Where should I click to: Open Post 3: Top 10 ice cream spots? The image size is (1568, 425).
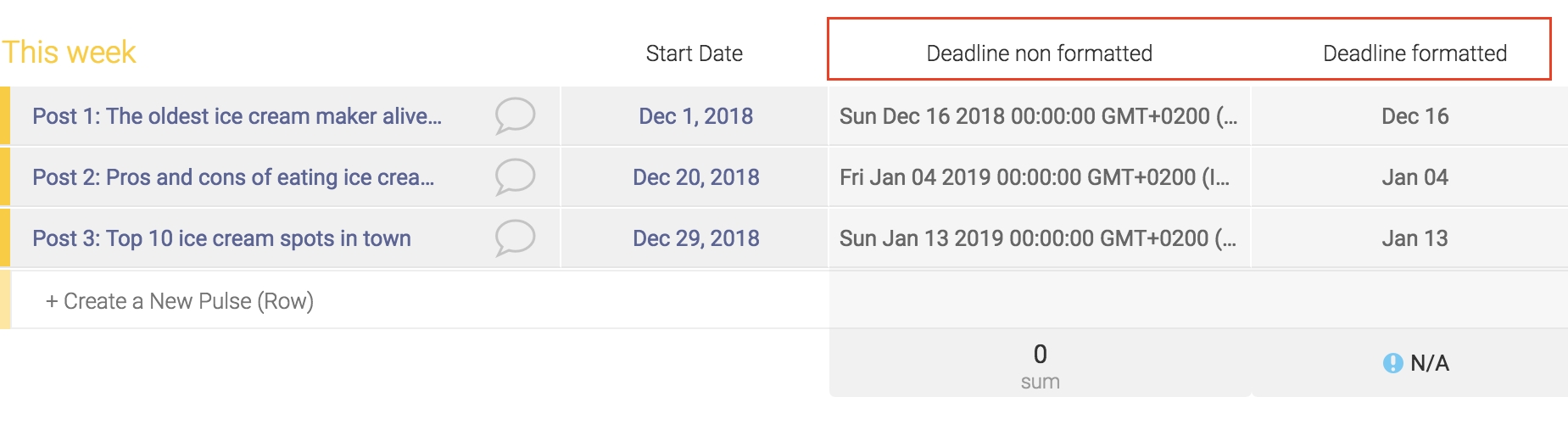[x=221, y=238]
